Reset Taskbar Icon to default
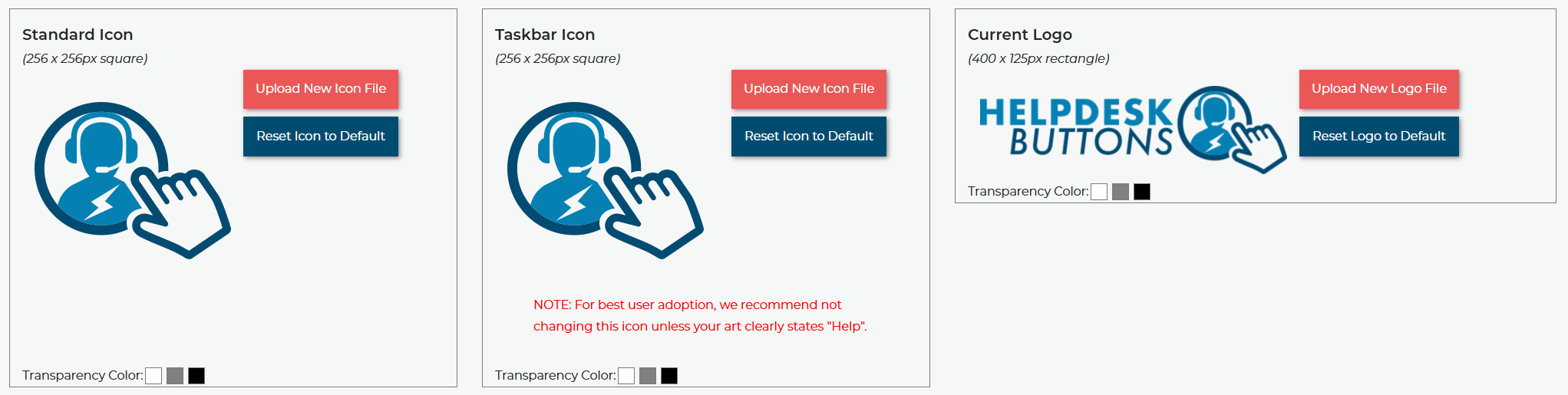Viewport: 1568px width, 395px height. [809, 137]
